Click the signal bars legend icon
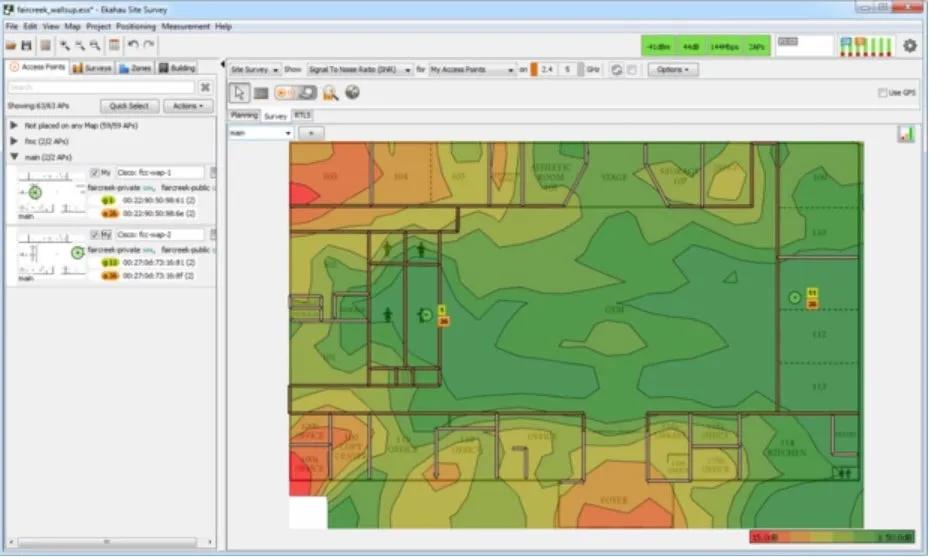The image size is (929, 557). [906, 134]
